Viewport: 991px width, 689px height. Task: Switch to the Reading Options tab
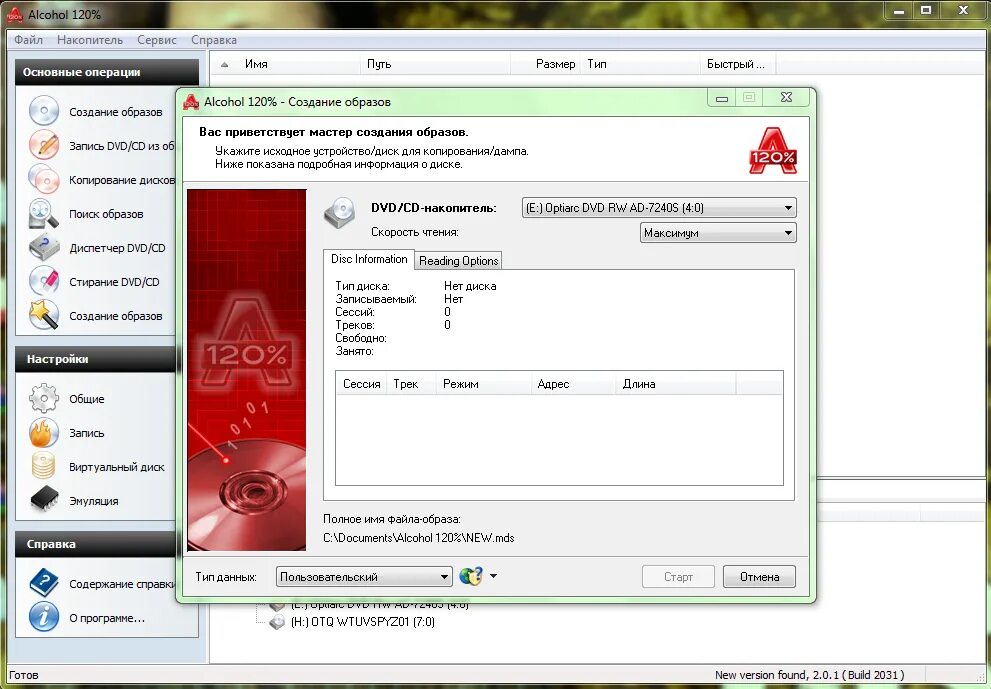tap(459, 260)
